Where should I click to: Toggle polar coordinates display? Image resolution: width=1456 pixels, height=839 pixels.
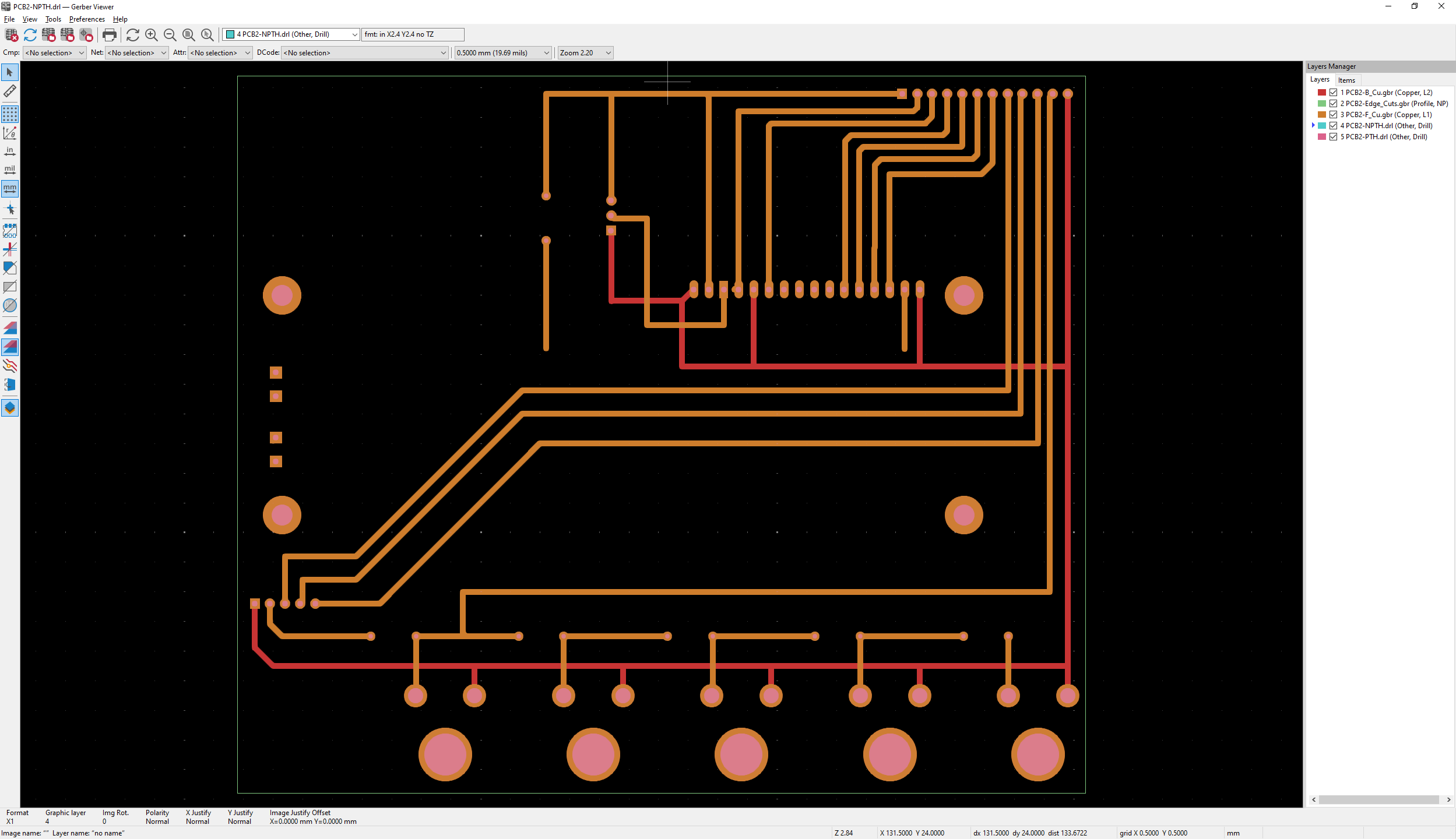coord(10,133)
